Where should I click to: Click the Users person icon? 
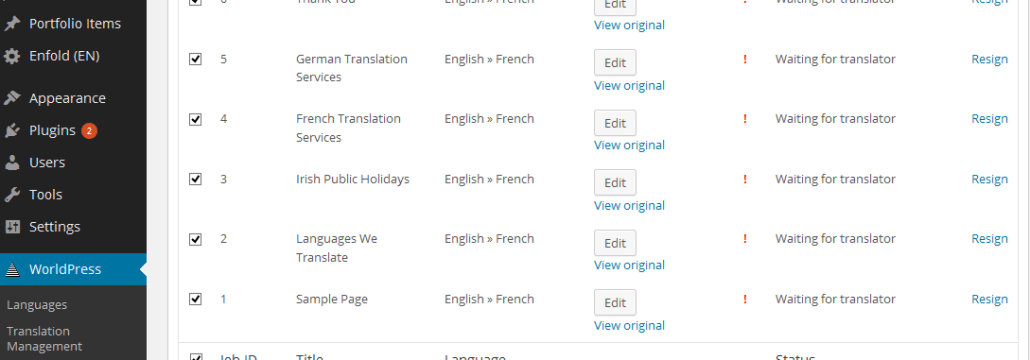click(x=12, y=162)
